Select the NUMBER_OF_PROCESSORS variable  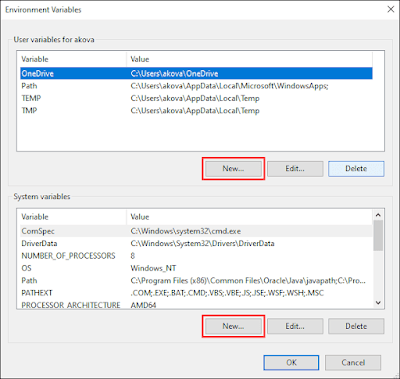coord(196,256)
